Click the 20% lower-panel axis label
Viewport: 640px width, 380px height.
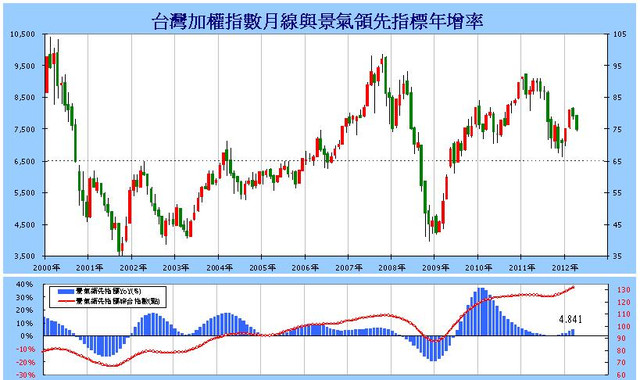[x=24, y=310]
